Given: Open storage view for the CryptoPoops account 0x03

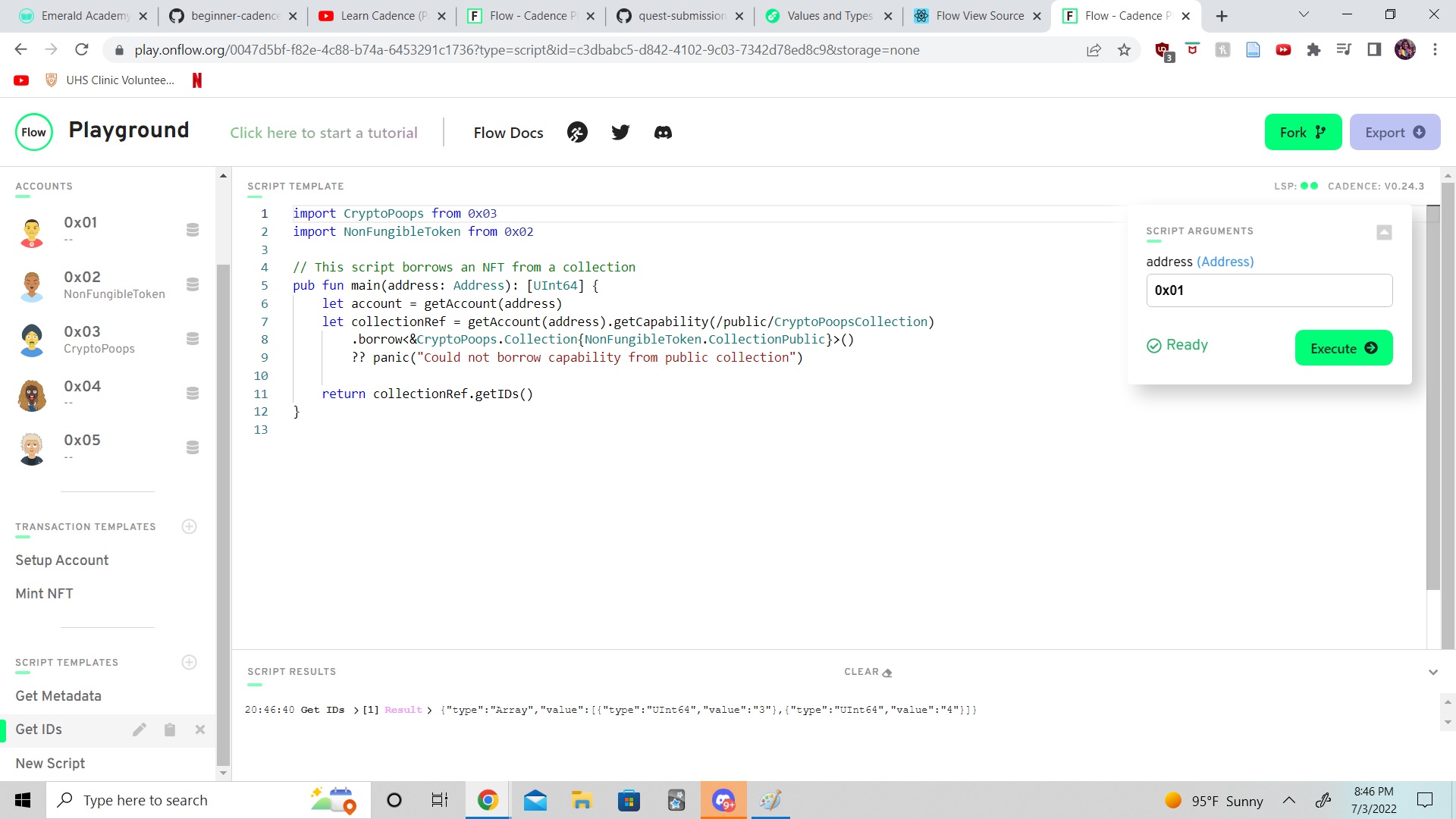Looking at the screenshot, I should click(193, 339).
